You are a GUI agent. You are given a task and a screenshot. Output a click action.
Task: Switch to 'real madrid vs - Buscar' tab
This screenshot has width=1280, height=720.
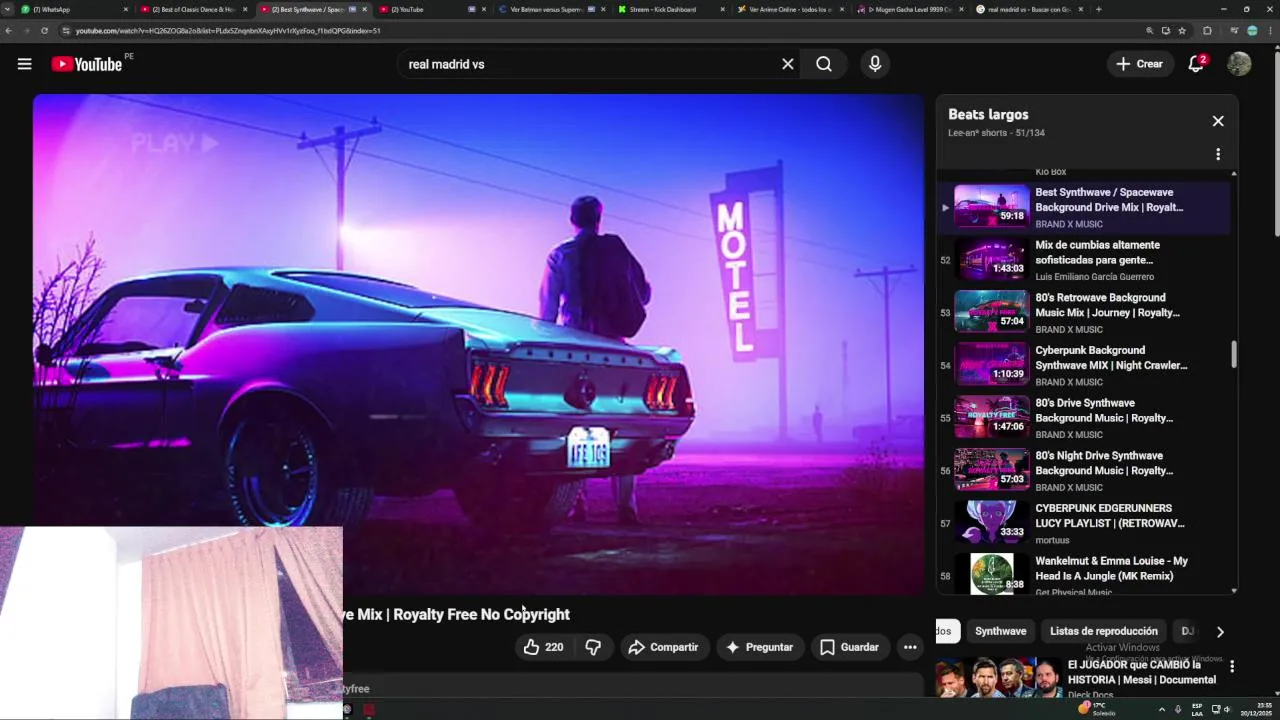(1028, 9)
